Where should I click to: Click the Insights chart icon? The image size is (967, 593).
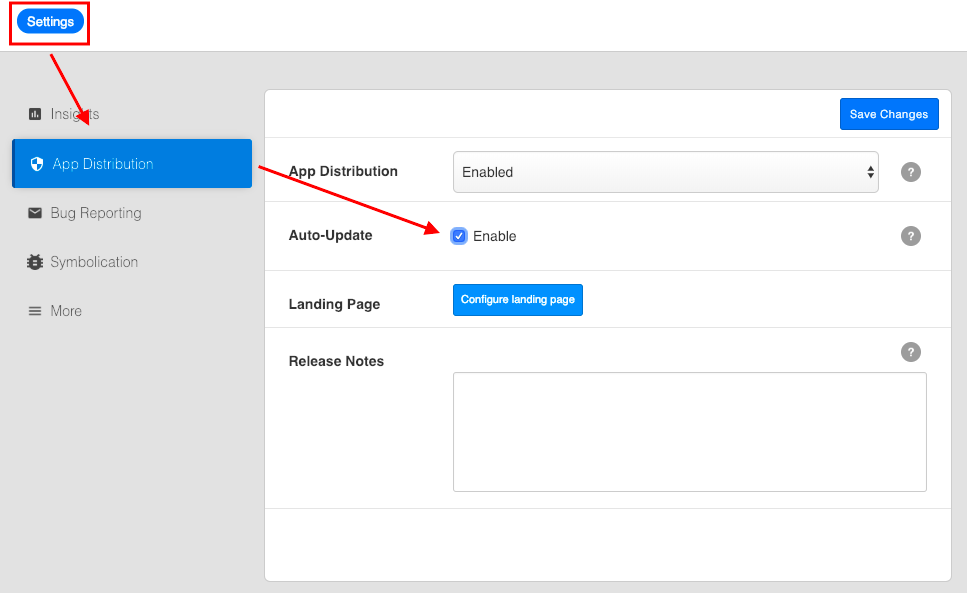pyautogui.click(x=36, y=113)
